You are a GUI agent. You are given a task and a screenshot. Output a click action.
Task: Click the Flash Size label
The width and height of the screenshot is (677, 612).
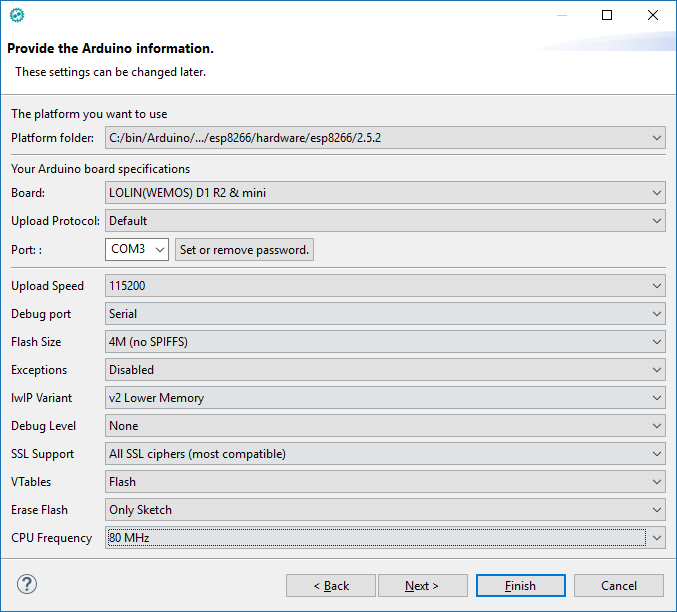click(x=36, y=342)
